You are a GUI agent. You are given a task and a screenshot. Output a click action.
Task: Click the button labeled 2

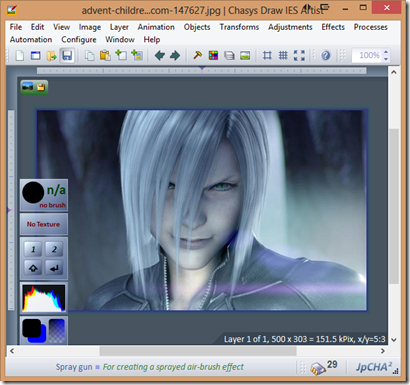[54, 249]
